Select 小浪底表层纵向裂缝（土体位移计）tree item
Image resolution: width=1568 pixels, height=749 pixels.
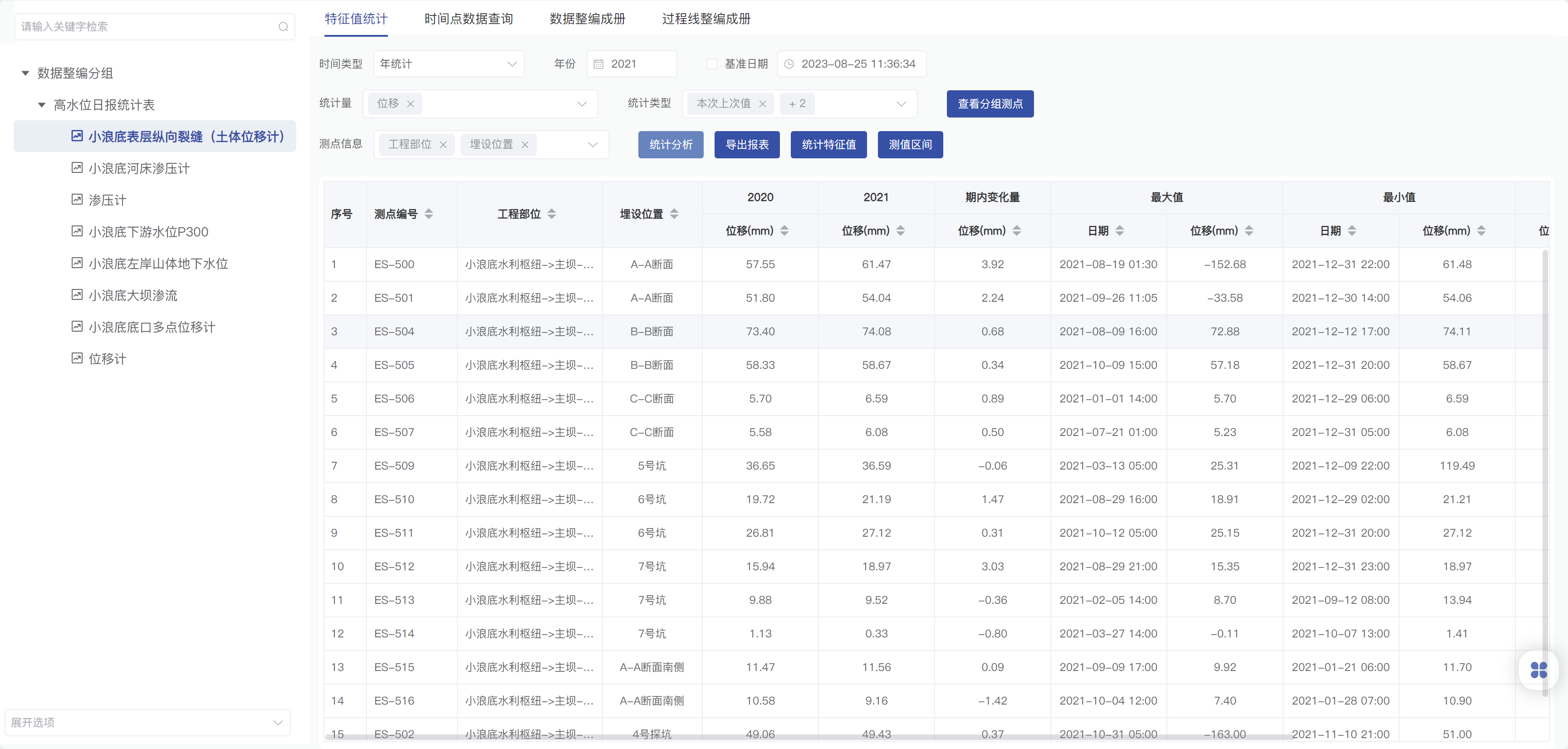click(x=155, y=136)
